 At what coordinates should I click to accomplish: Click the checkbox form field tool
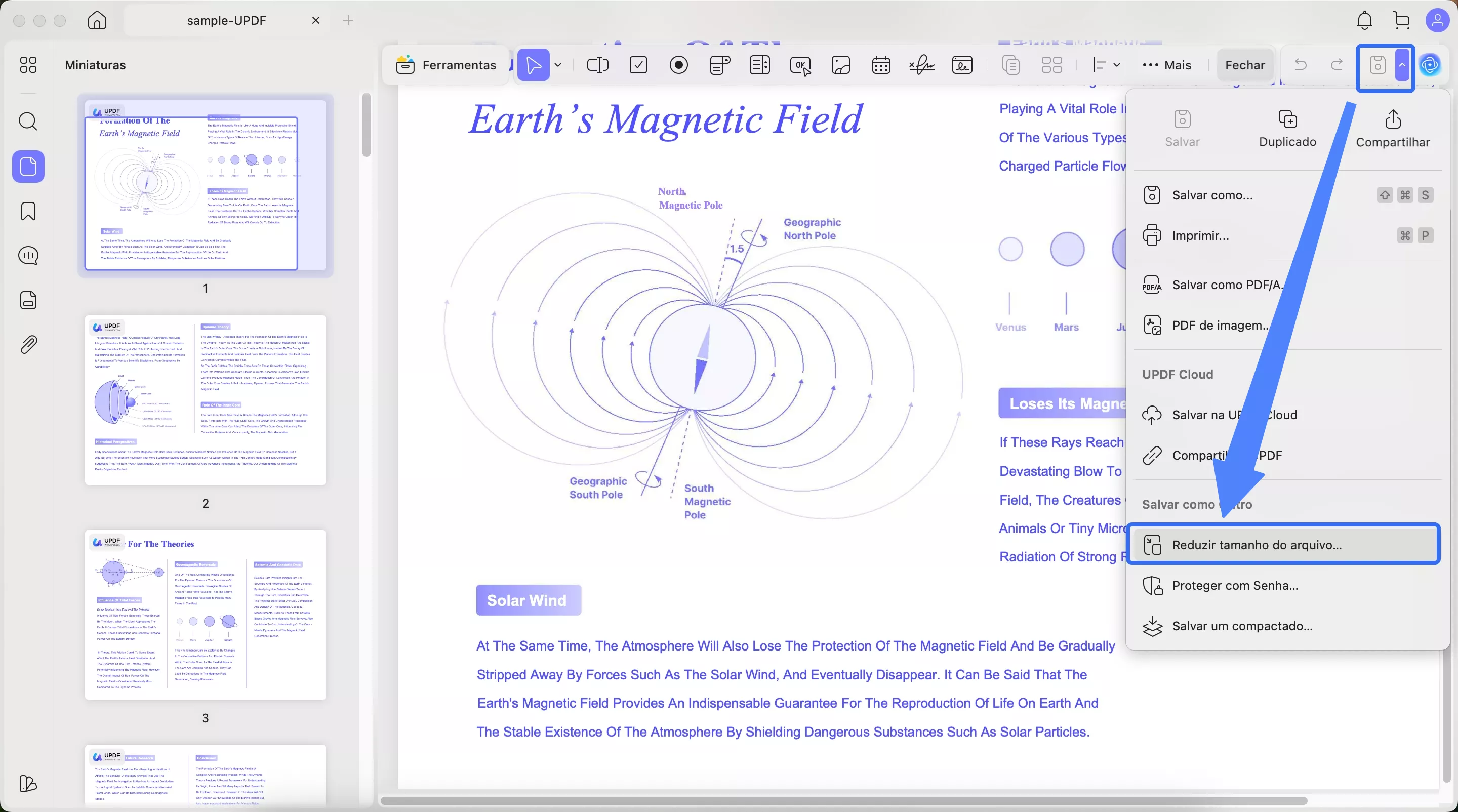tap(638, 65)
